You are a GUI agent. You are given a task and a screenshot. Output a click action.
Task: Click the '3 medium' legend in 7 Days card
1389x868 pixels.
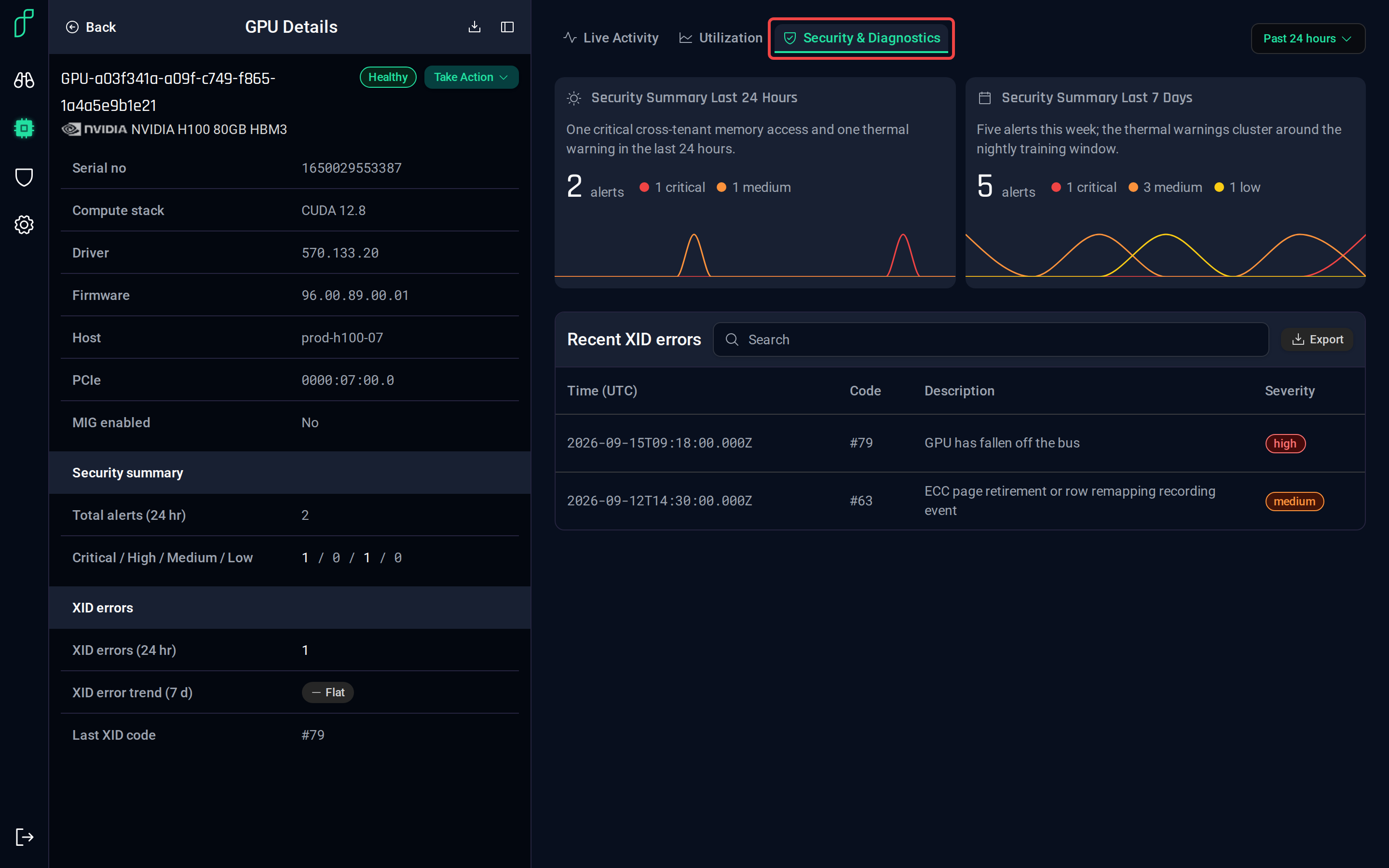pos(1165,187)
